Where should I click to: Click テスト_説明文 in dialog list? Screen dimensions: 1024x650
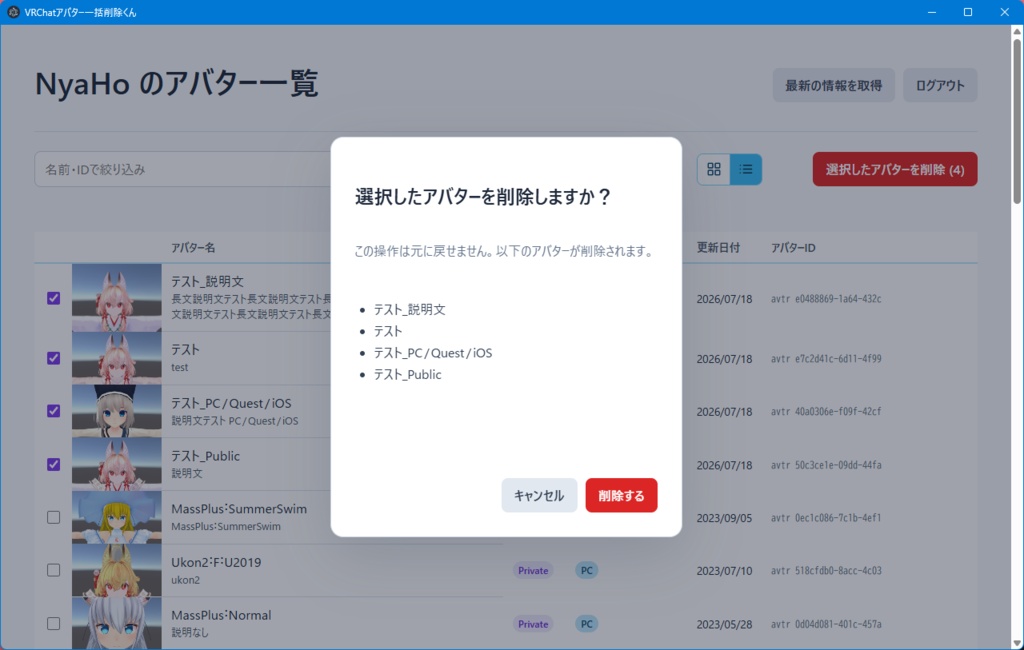[x=409, y=310]
